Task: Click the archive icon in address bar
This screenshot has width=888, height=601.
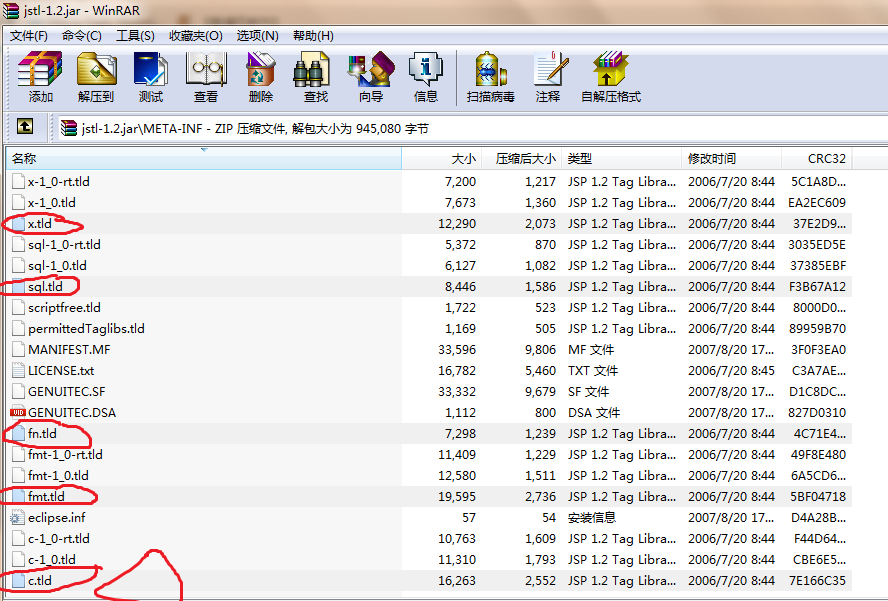Action: point(69,128)
